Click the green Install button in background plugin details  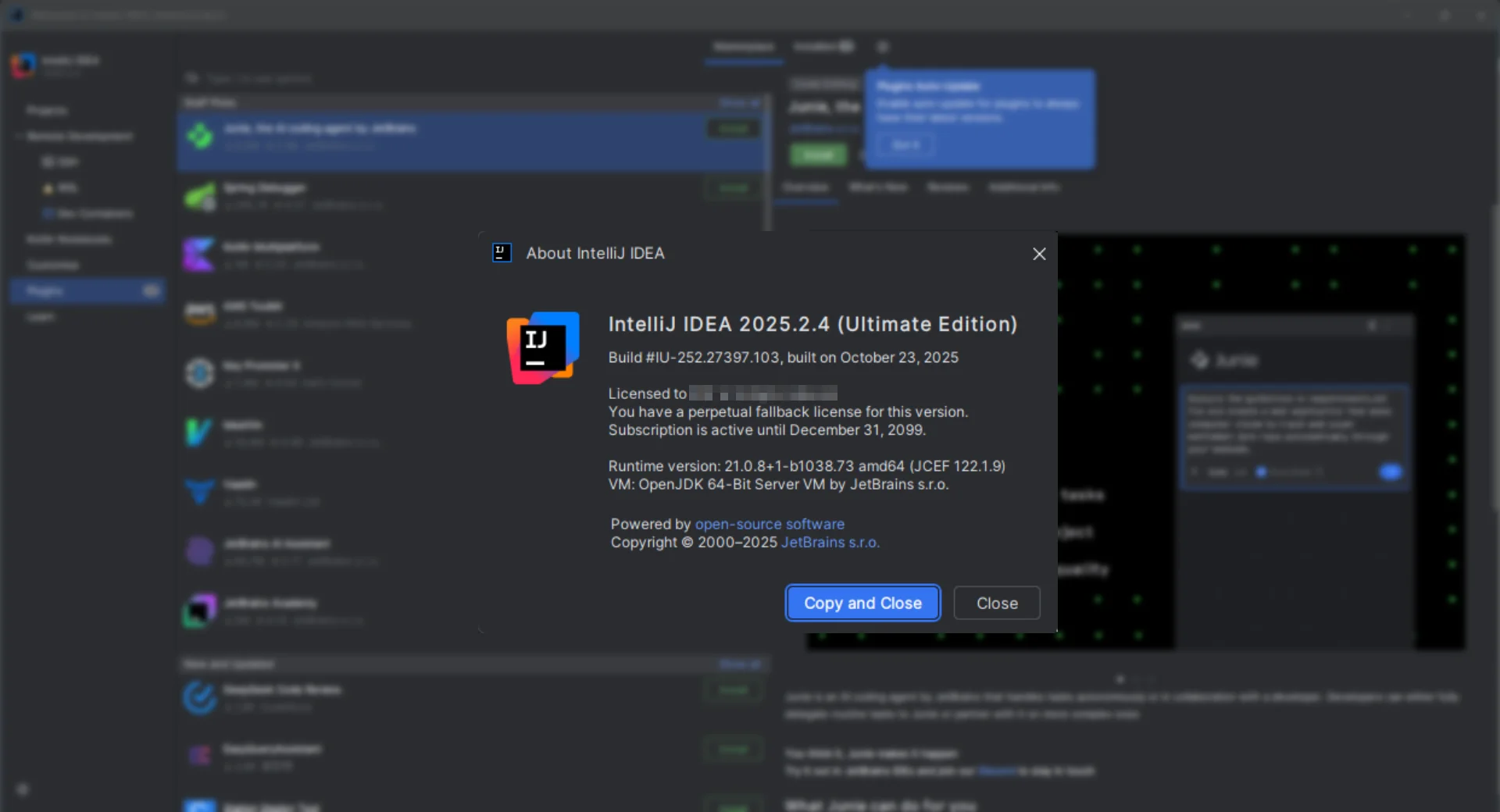(818, 155)
